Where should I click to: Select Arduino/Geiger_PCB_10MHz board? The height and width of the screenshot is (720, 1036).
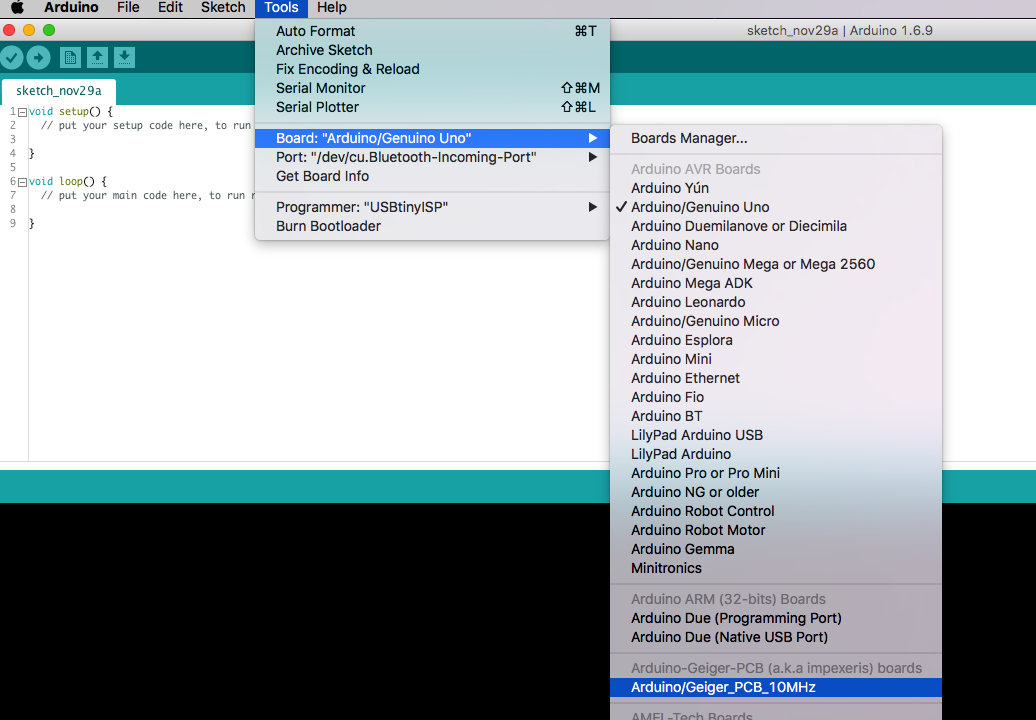(x=776, y=688)
